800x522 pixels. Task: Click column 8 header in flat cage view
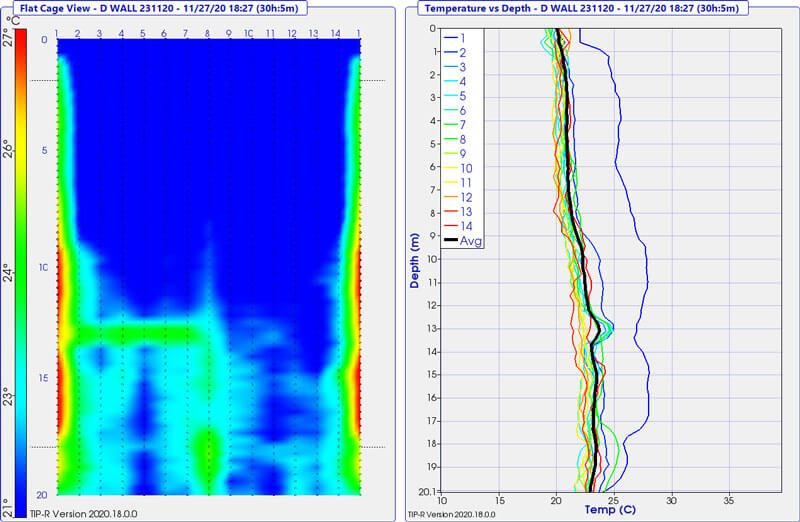[207, 33]
